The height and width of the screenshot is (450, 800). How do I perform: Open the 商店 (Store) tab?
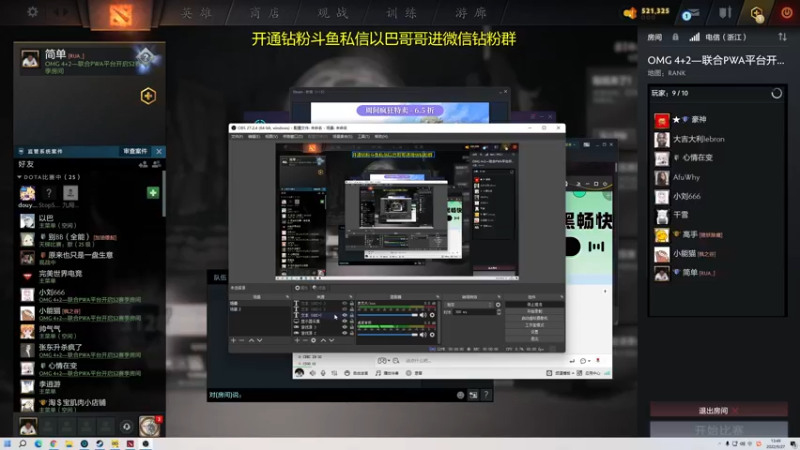265,13
